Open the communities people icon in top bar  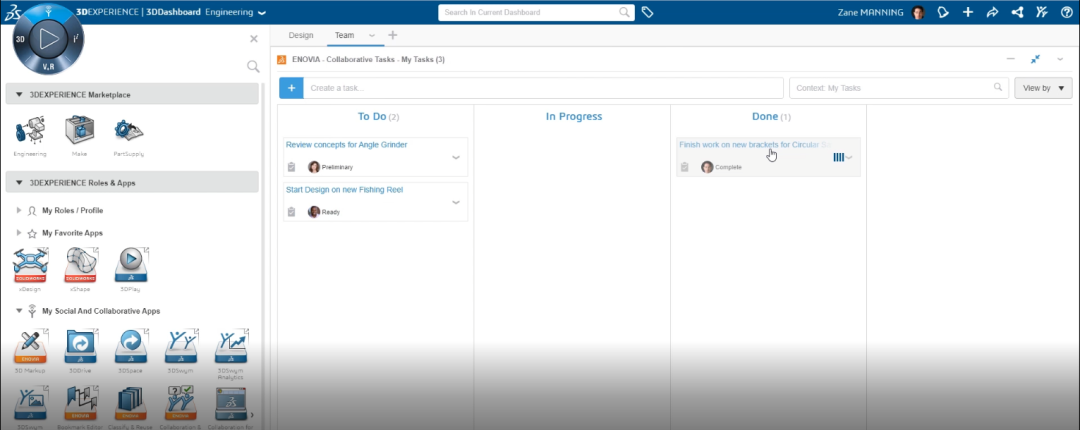click(x=1042, y=12)
